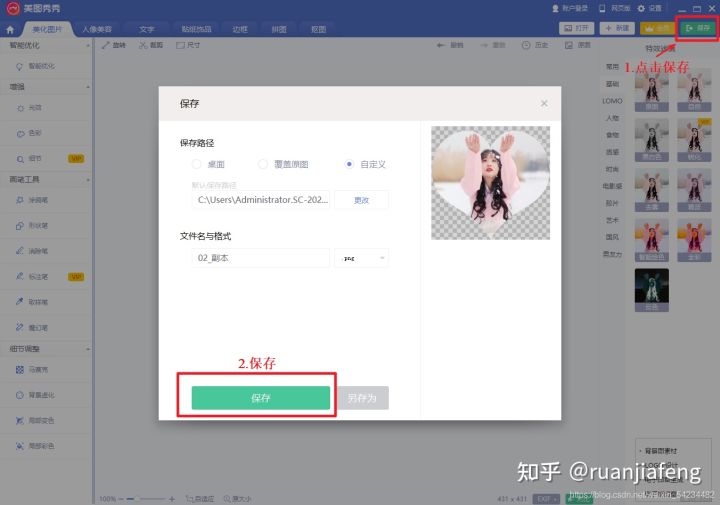Image resolution: width=720 pixels, height=505 pixels.
Task: Collapse the 画笔工具 section header
Action: coord(46,180)
